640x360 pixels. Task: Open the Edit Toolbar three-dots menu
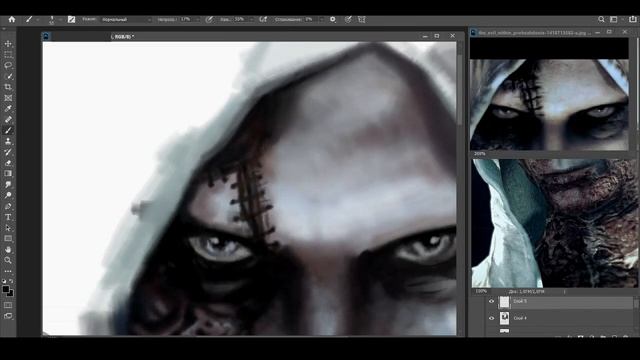tap(8, 271)
